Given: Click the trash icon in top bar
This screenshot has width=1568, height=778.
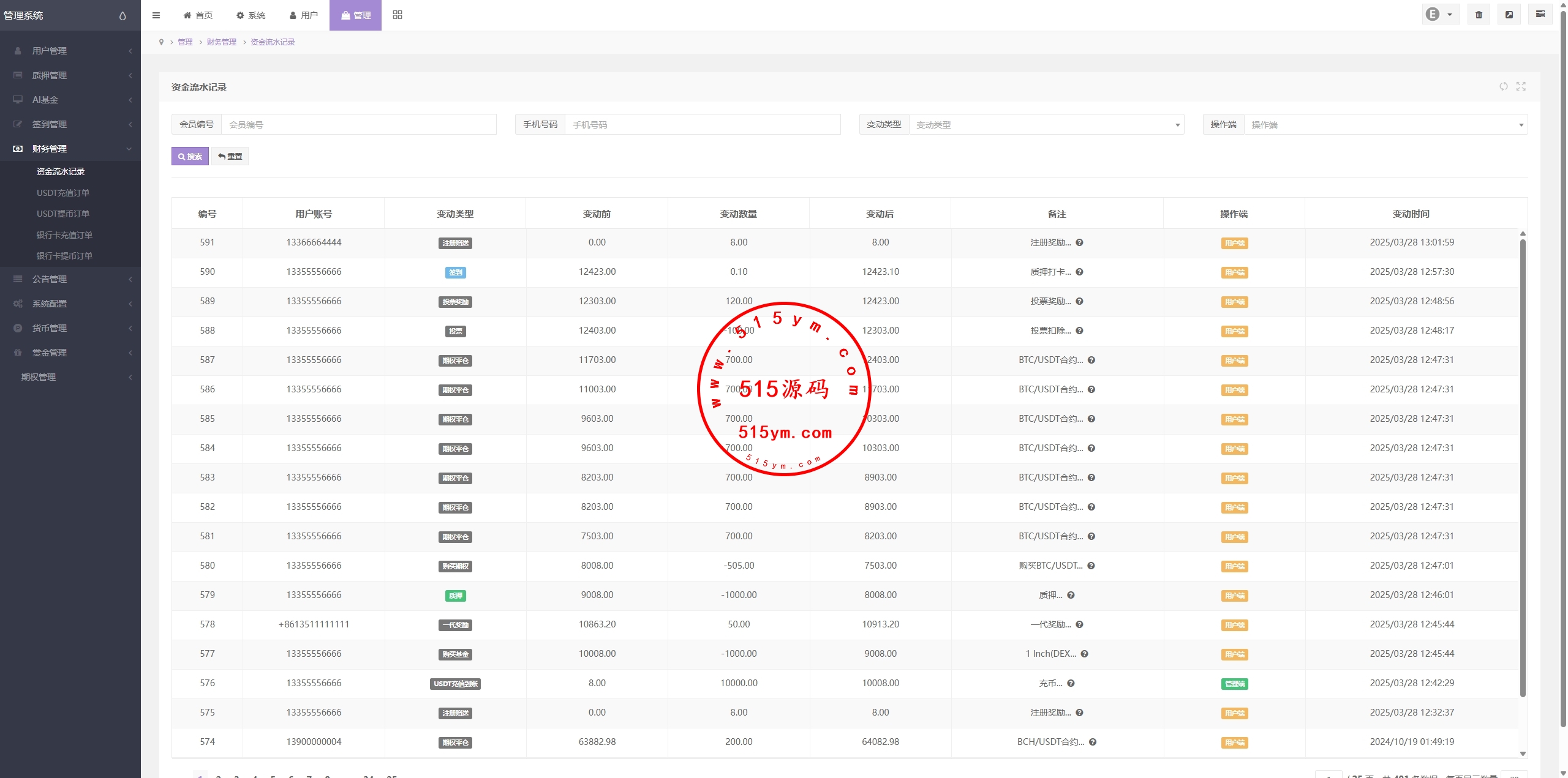Looking at the screenshot, I should click(1479, 15).
